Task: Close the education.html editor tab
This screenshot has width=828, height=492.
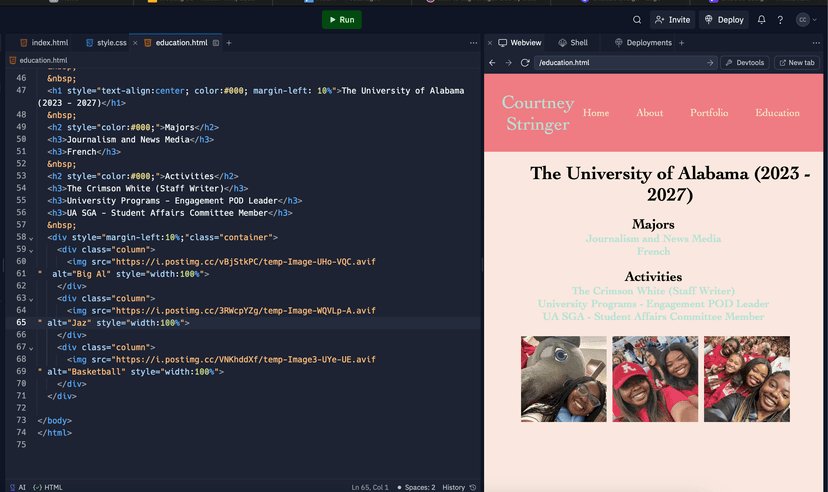Action: coord(215,43)
